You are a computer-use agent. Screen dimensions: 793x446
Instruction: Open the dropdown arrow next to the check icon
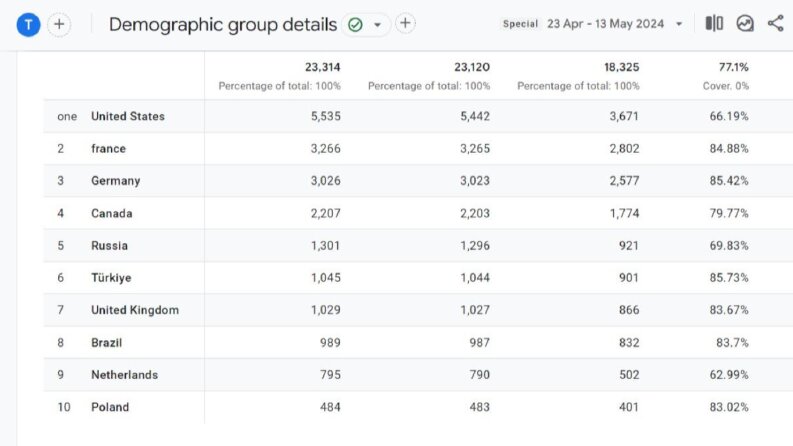[377, 24]
